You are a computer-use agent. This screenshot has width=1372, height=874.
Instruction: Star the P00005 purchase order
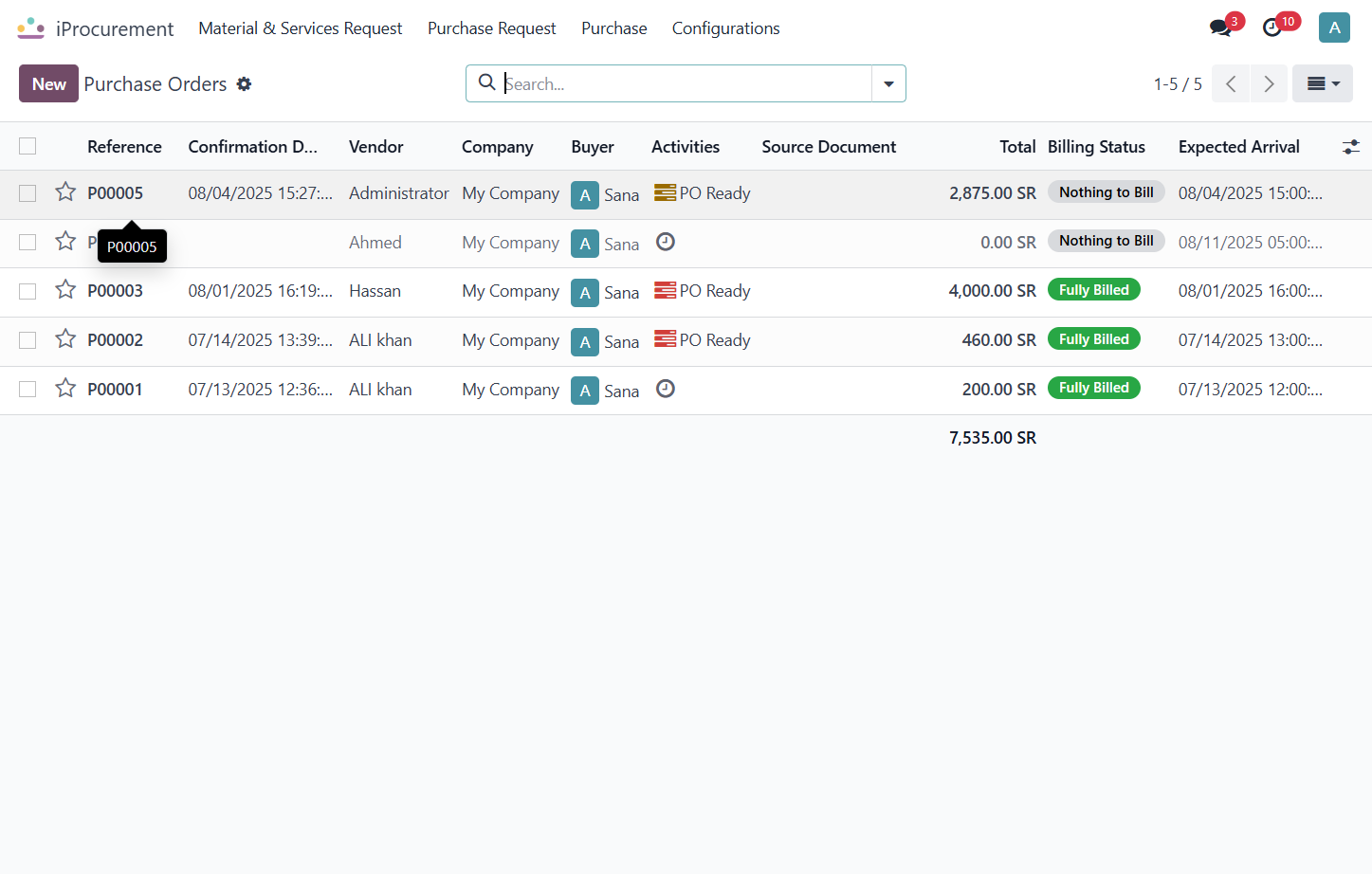65,192
